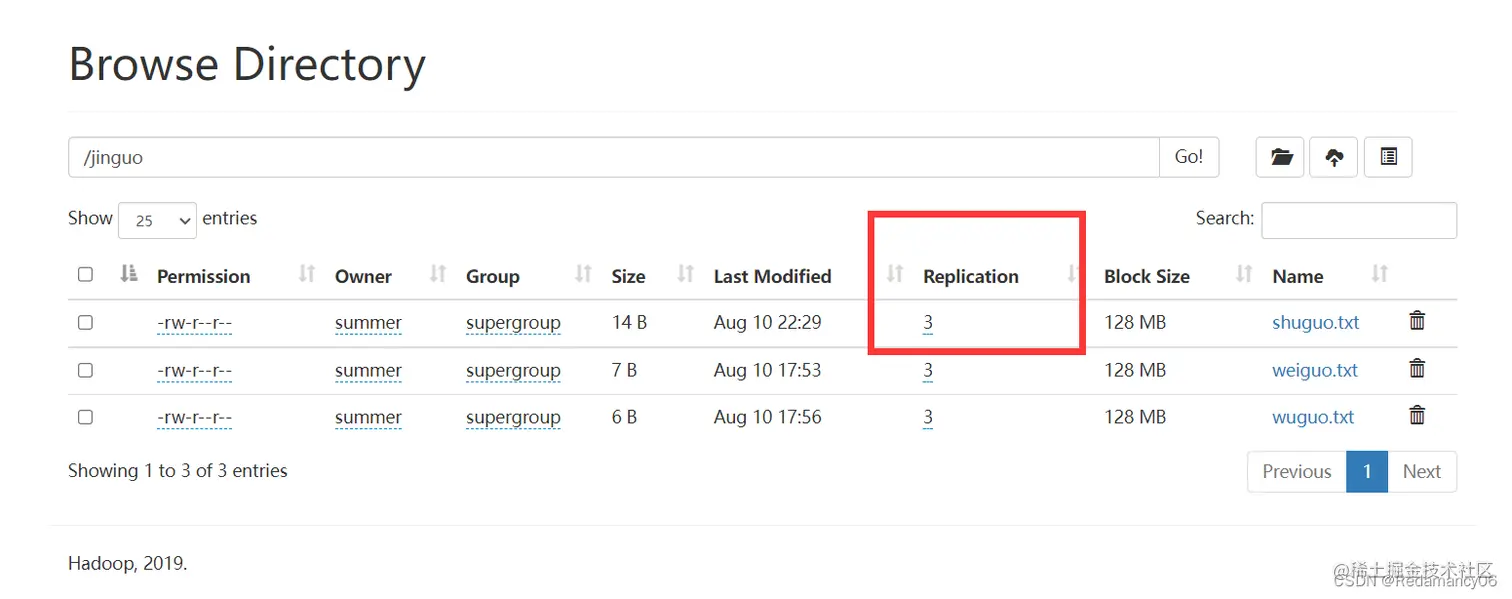
Task: Click supergroup in the wuguo.txt row
Action: pos(513,417)
